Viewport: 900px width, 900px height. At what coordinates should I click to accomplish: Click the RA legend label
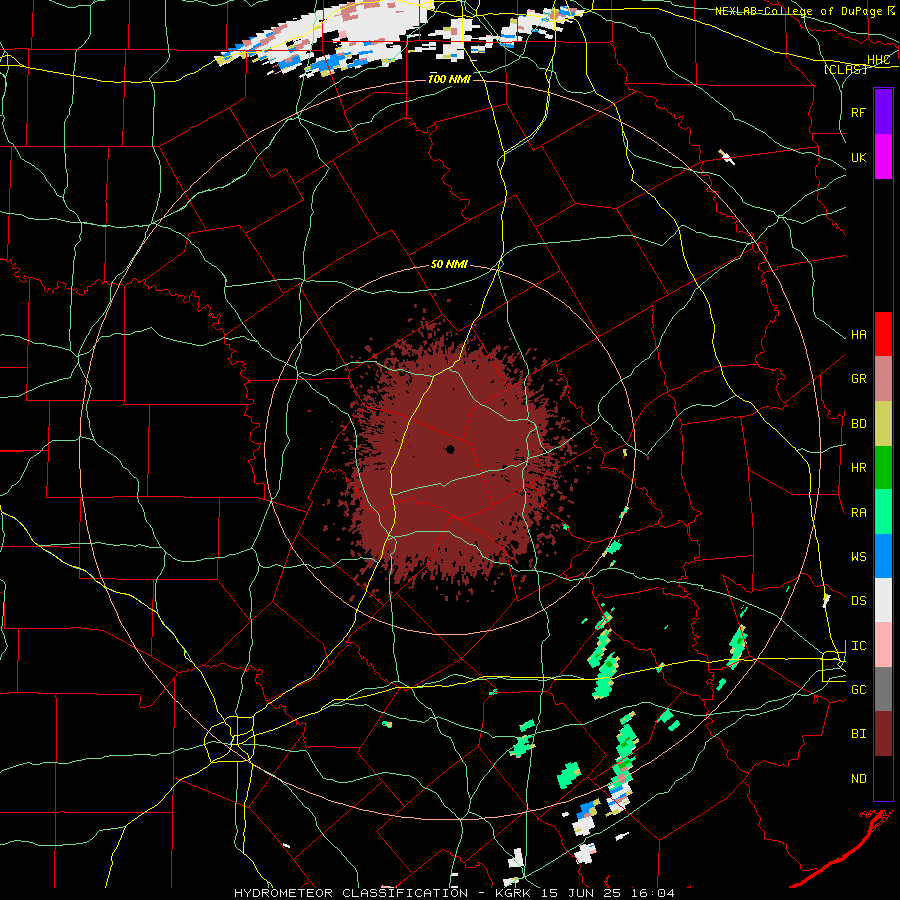(858, 512)
